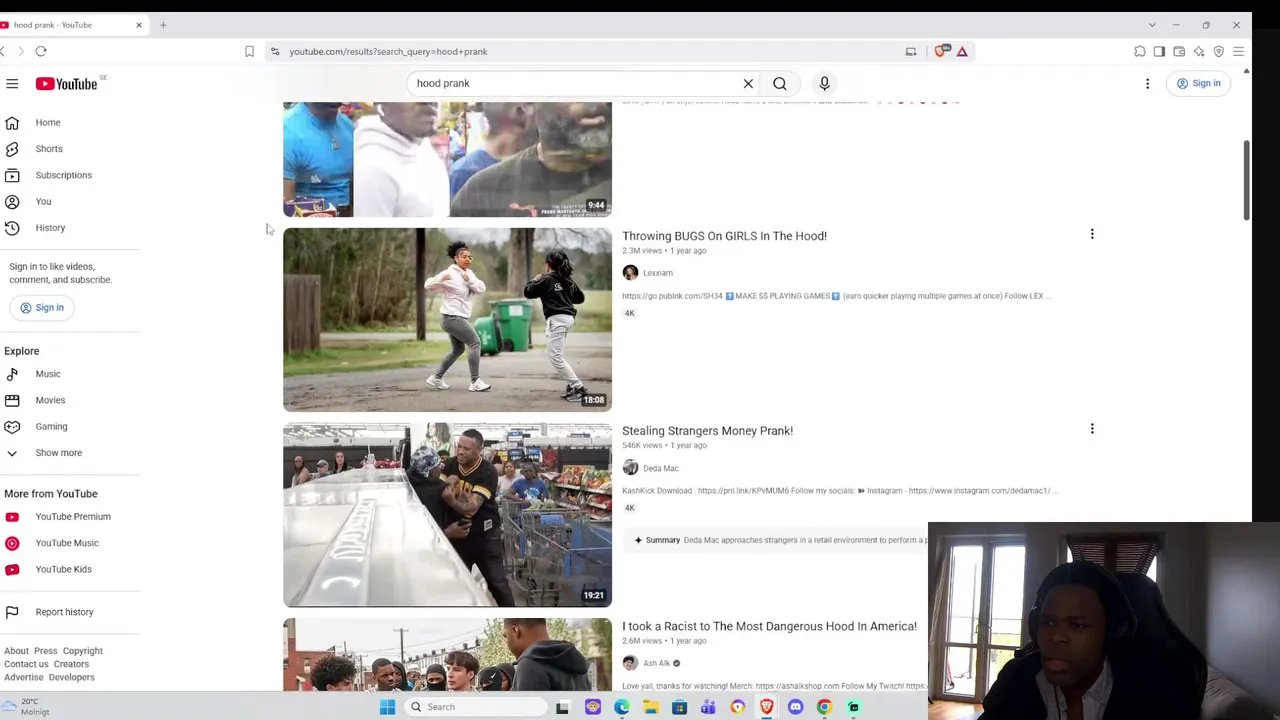Image resolution: width=1280 pixels, height=720 pixels.
Task: Go to the YouTube logo homepage
Action: click(67, 84)
